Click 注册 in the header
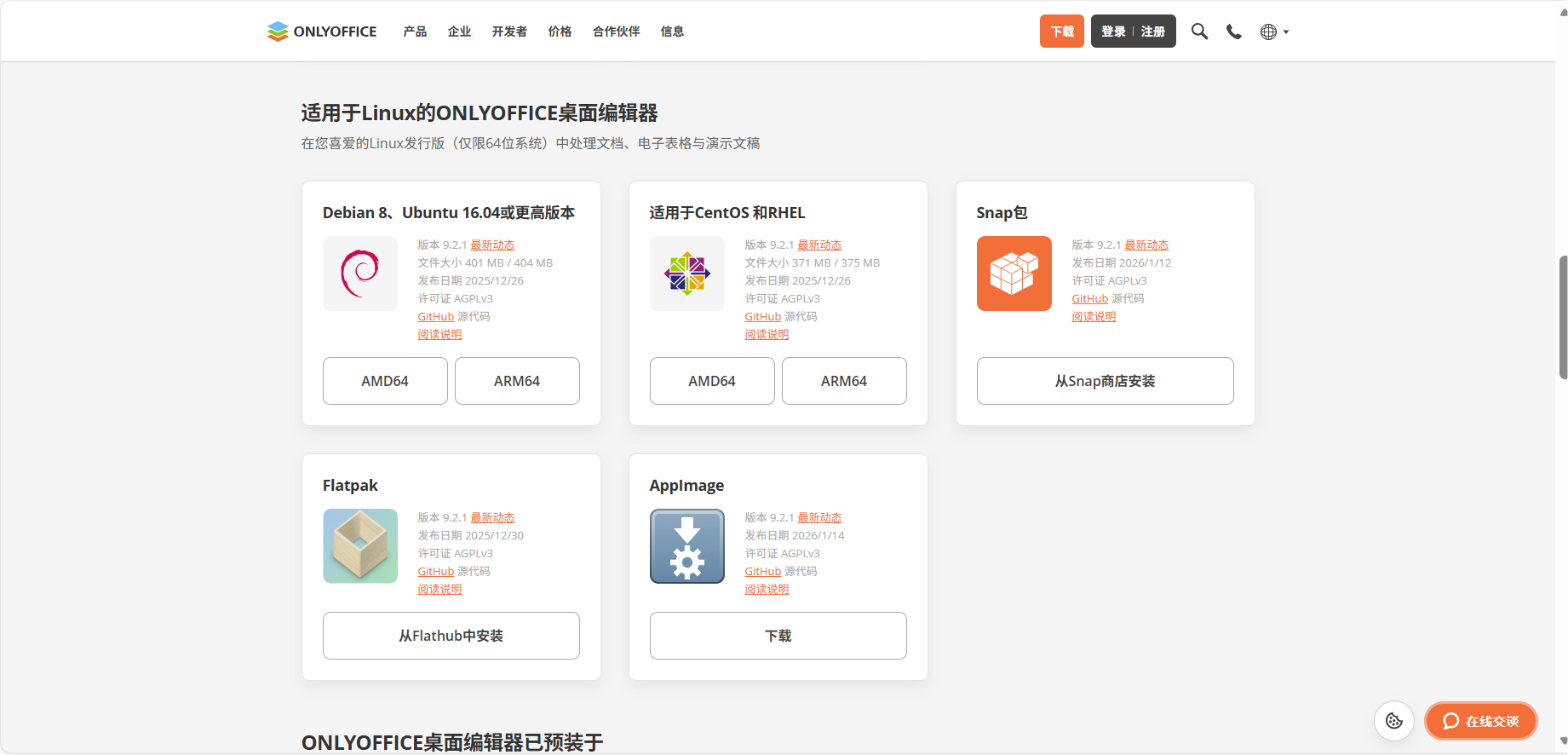This screenshot has width=1568, height=755. 1153,32
